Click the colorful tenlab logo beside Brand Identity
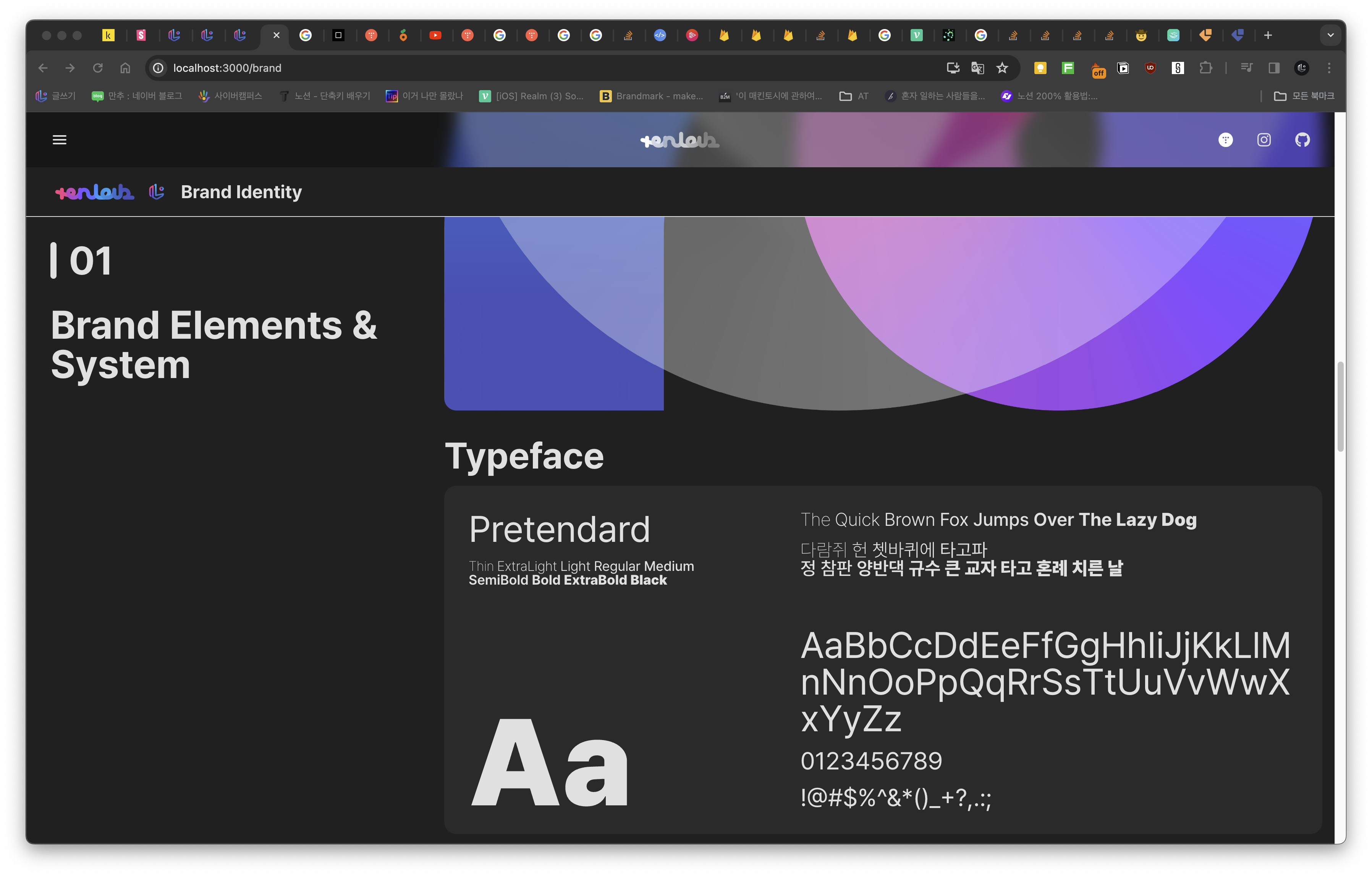 pyautogui.click(x=95, y=192)
